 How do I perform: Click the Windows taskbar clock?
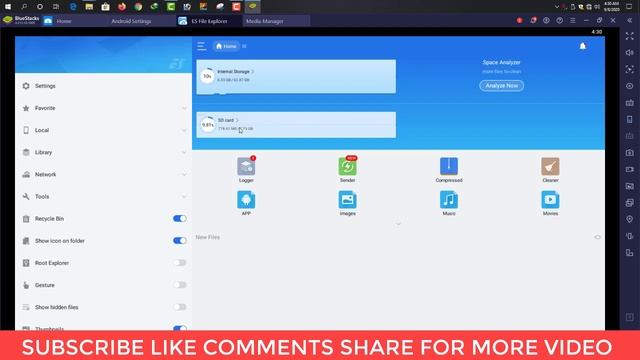611,7
